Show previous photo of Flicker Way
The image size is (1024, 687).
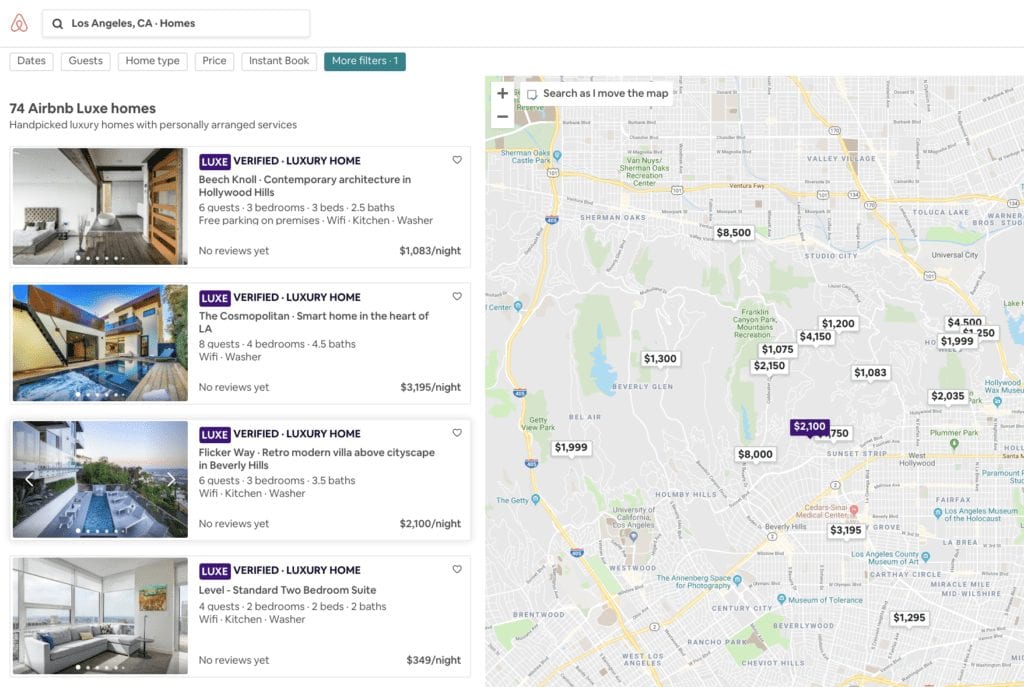(x=29, y=479)
